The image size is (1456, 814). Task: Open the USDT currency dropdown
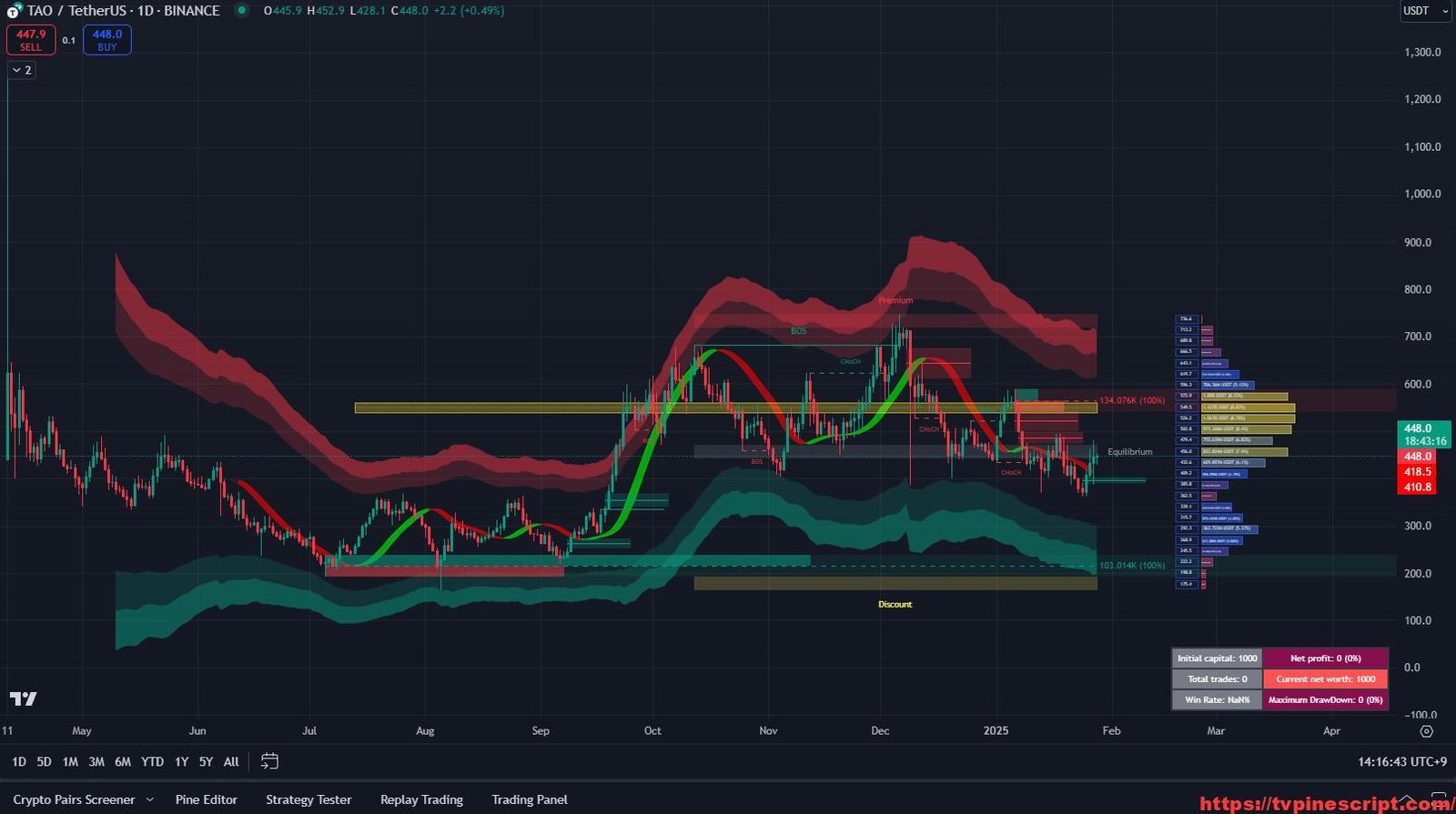click(1424, 11)
